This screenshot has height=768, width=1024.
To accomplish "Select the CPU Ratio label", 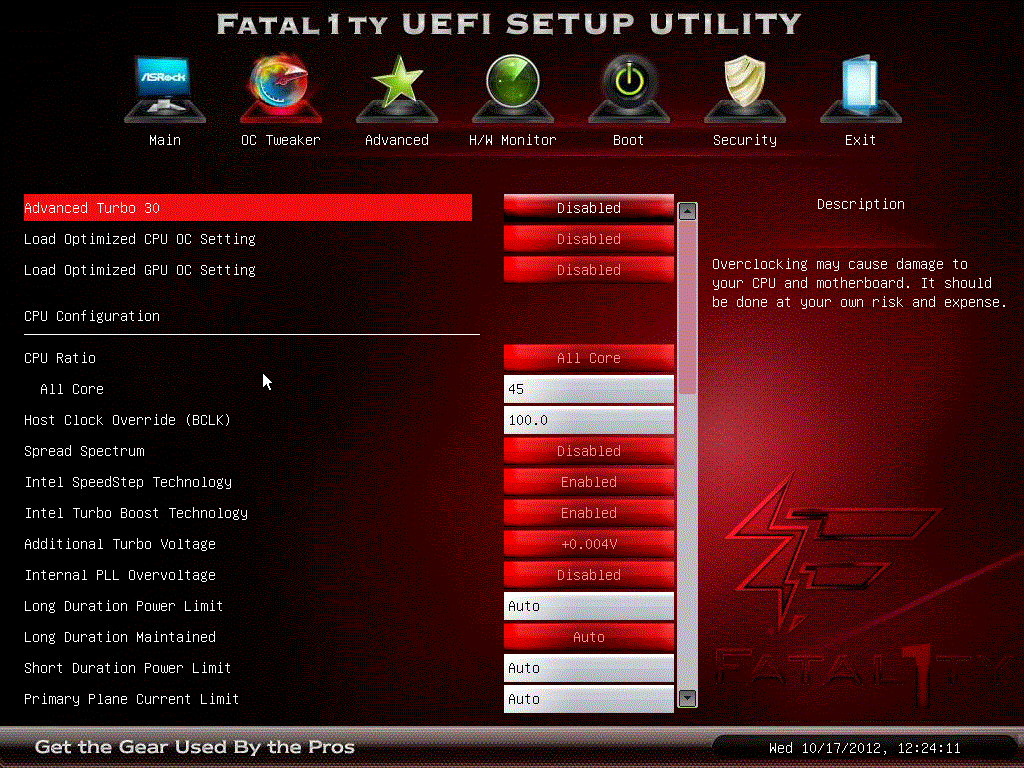I will [x=60, y=358].
